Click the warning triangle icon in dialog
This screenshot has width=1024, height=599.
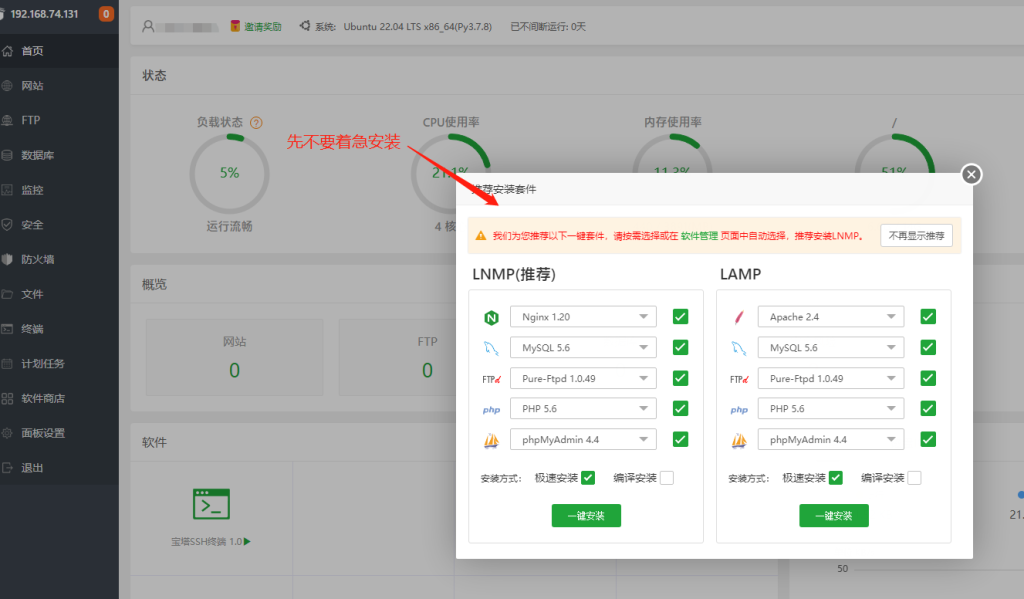pos(481,236)
